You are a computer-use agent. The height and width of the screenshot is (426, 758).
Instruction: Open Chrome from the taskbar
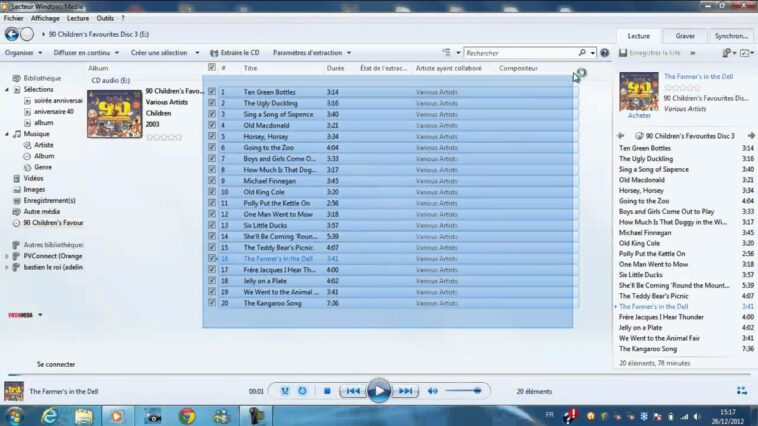187,416
